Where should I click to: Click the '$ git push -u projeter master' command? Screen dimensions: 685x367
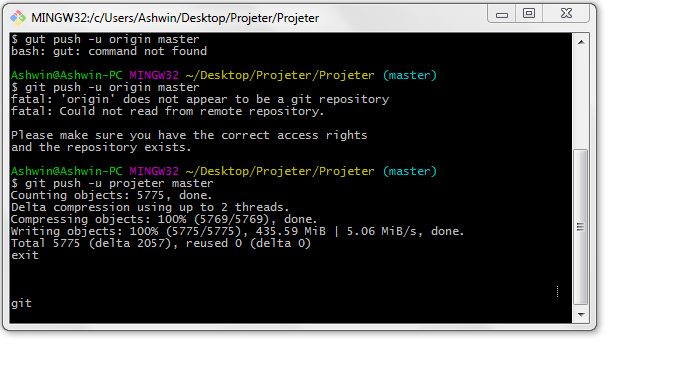pyautogui.click(x=112, y=184)
